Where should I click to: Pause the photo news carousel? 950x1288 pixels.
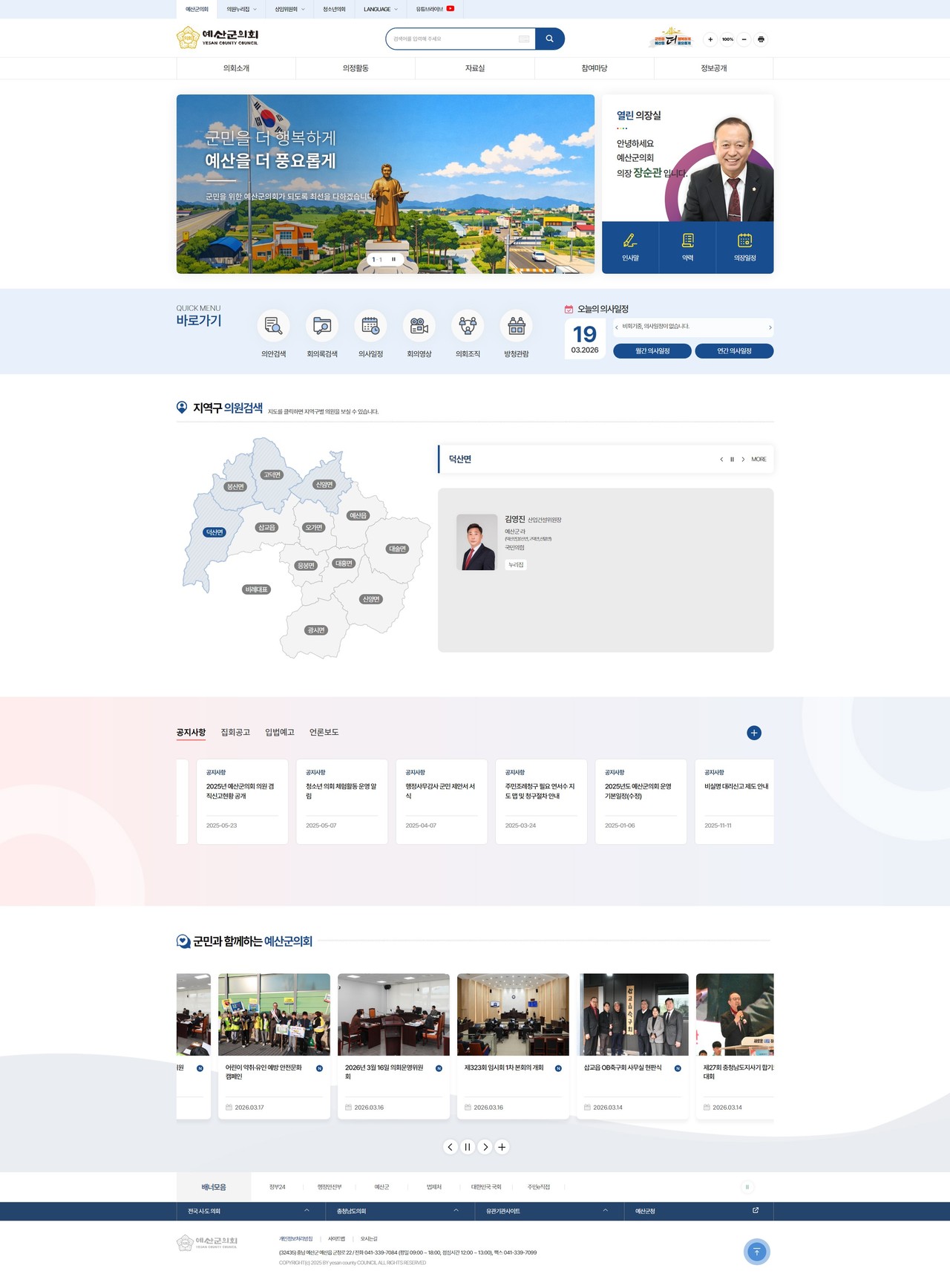[468, 1147]
